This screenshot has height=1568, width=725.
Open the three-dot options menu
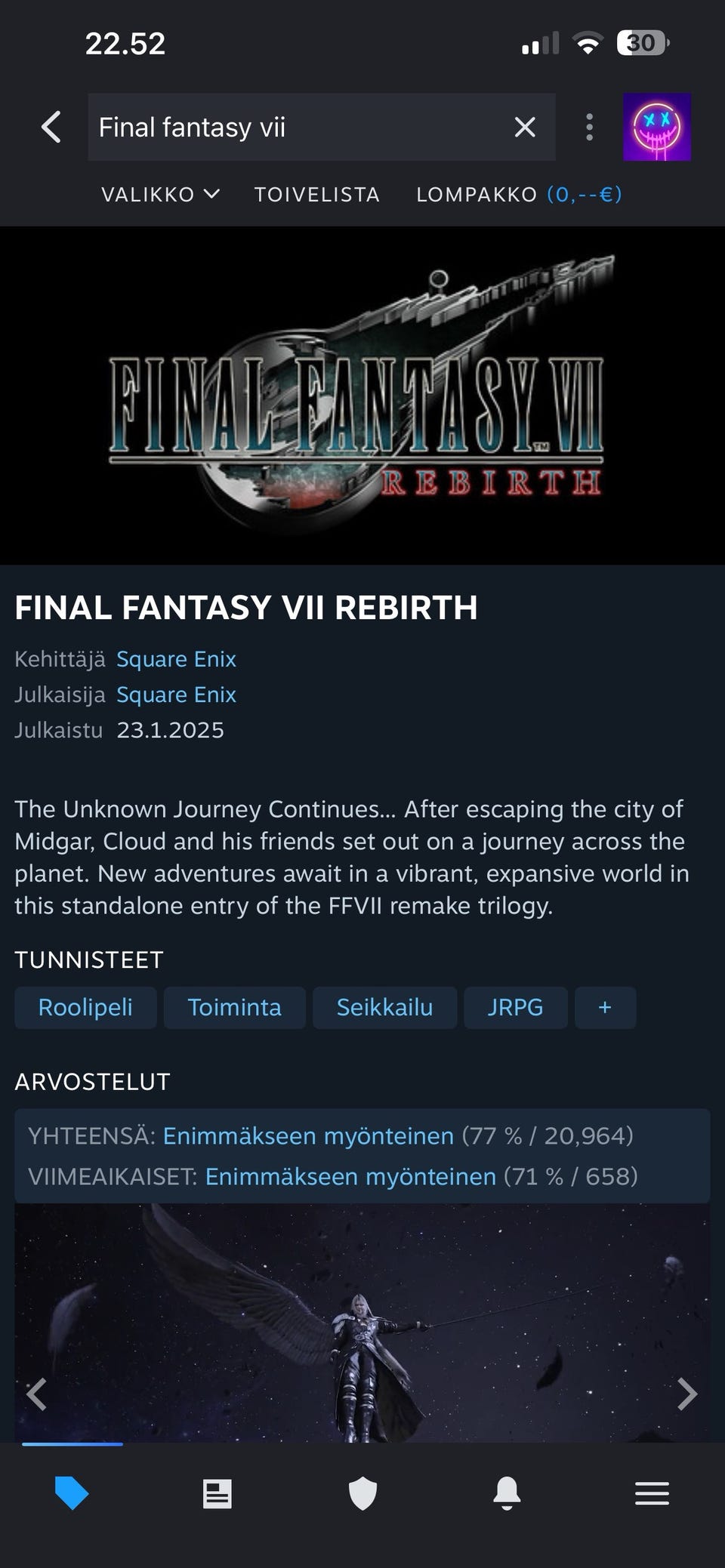point(590,127)
